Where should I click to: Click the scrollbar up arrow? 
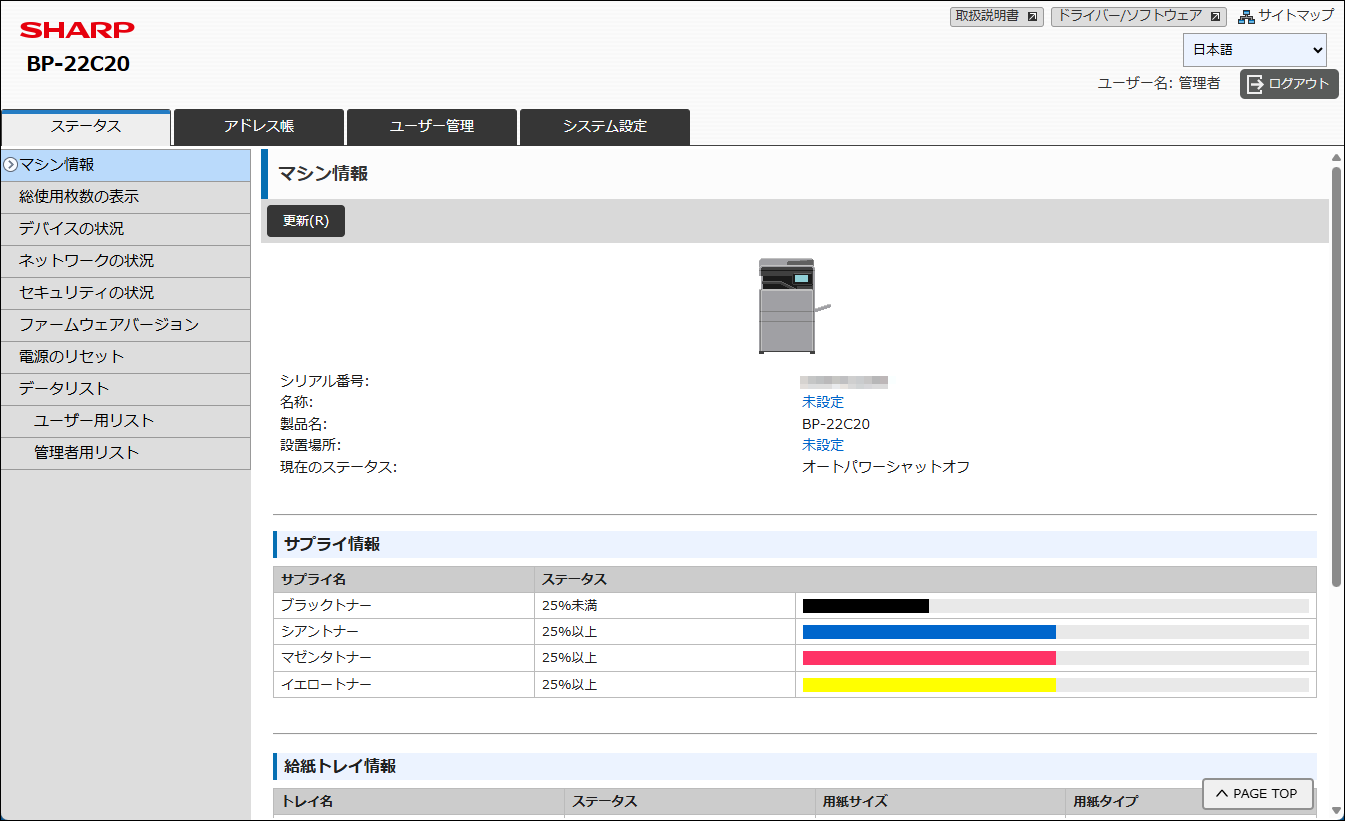[1336, 157]
